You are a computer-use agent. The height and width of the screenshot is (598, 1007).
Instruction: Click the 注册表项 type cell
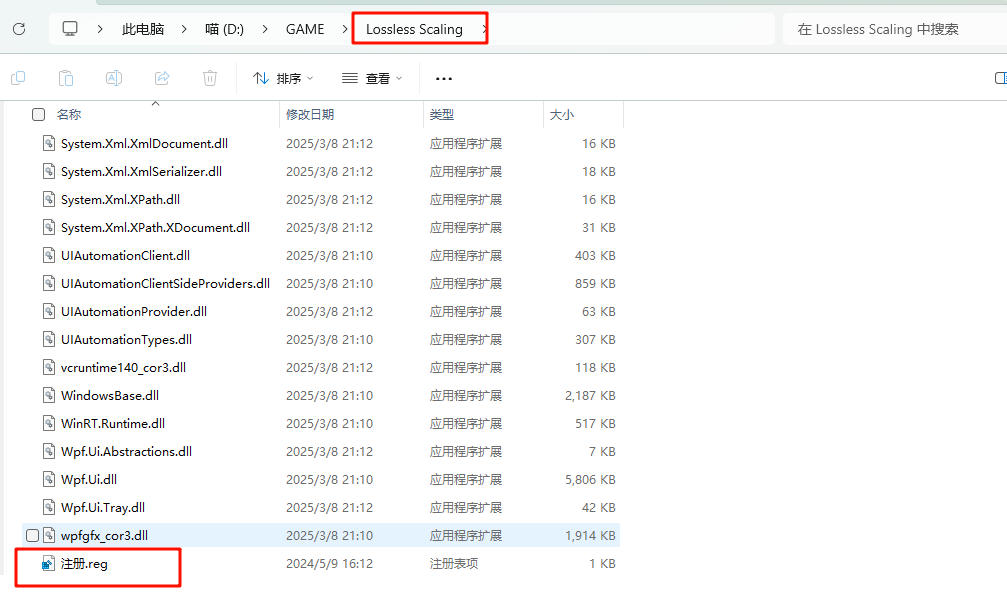(453, 564)
